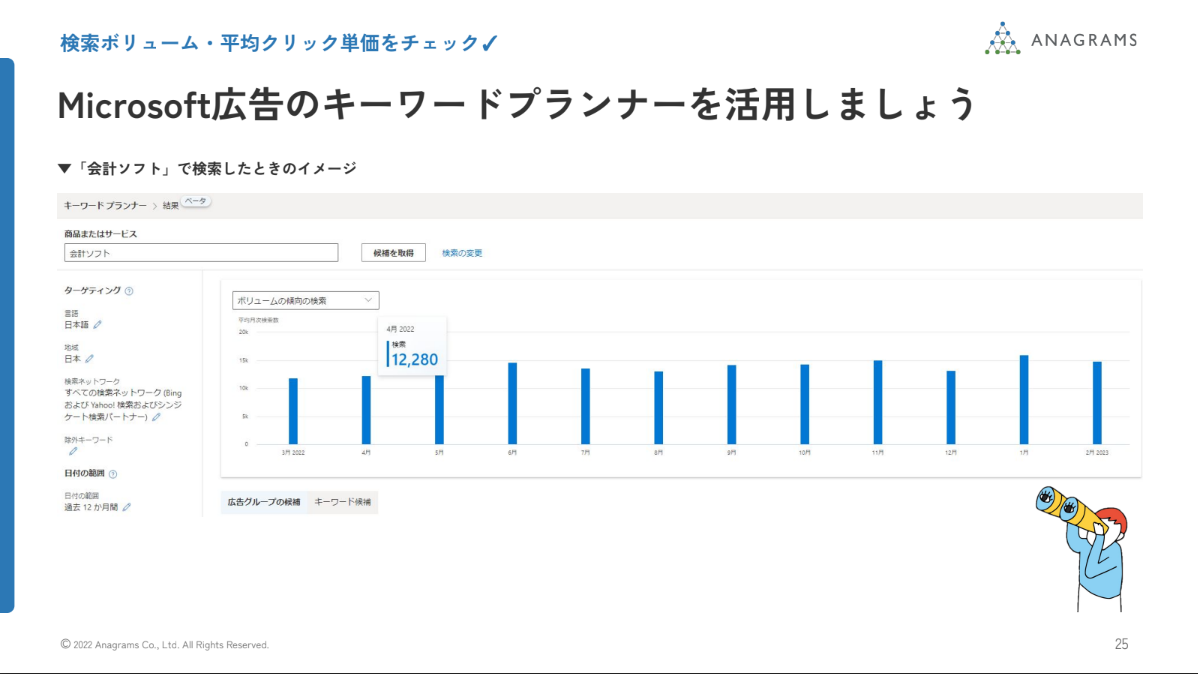Select the 7月 bar in chart

coord(585,407)
